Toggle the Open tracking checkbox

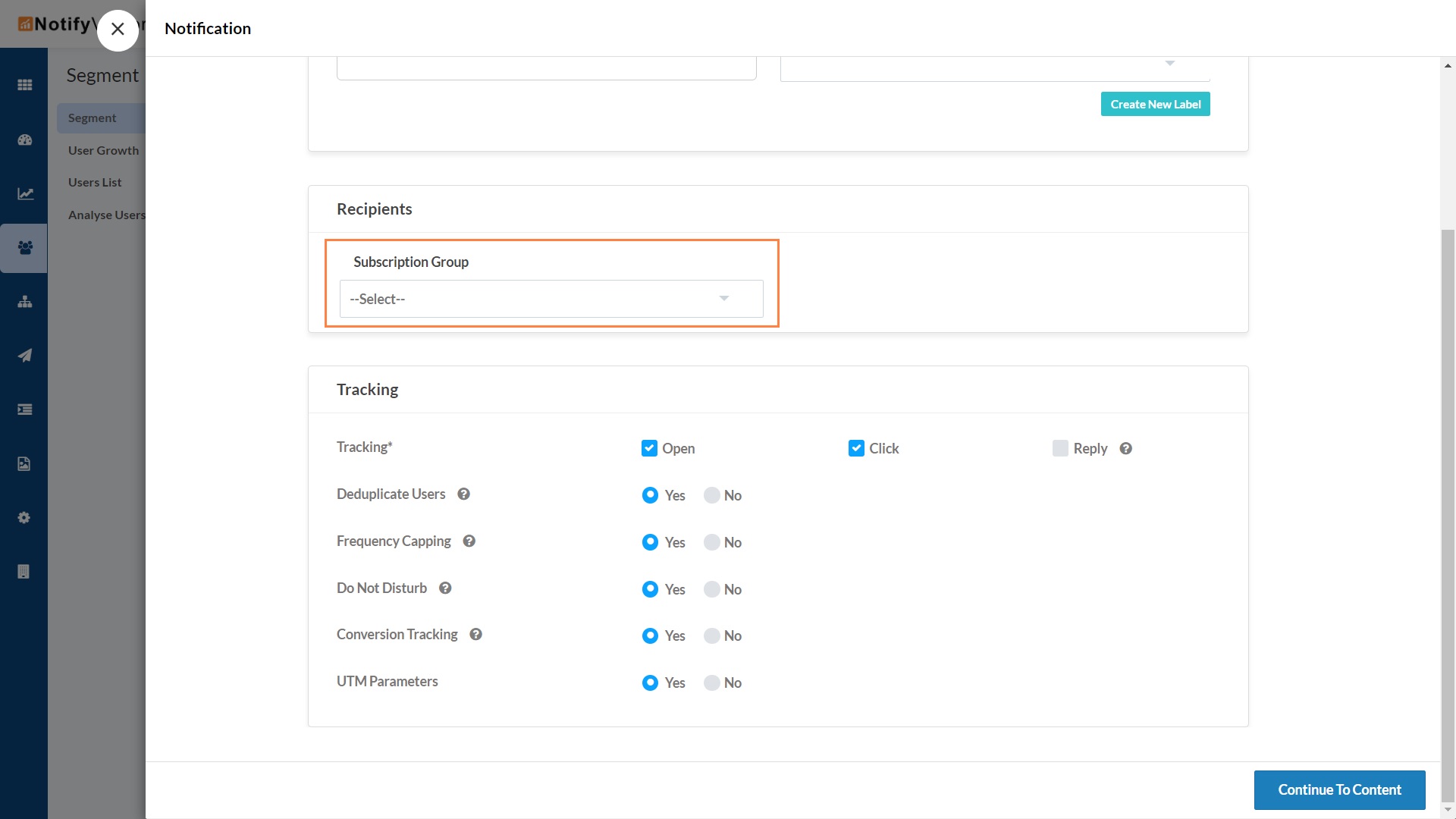649,448
